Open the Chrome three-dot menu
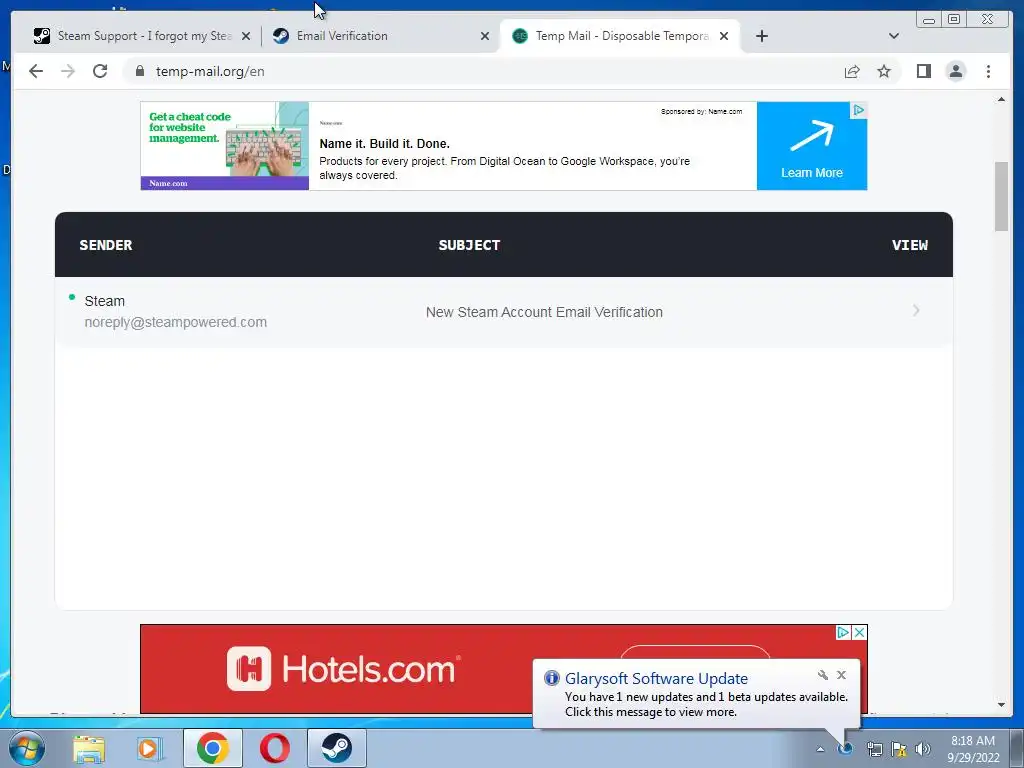Viewport: 1024px width, 768px height. (988, 71)
